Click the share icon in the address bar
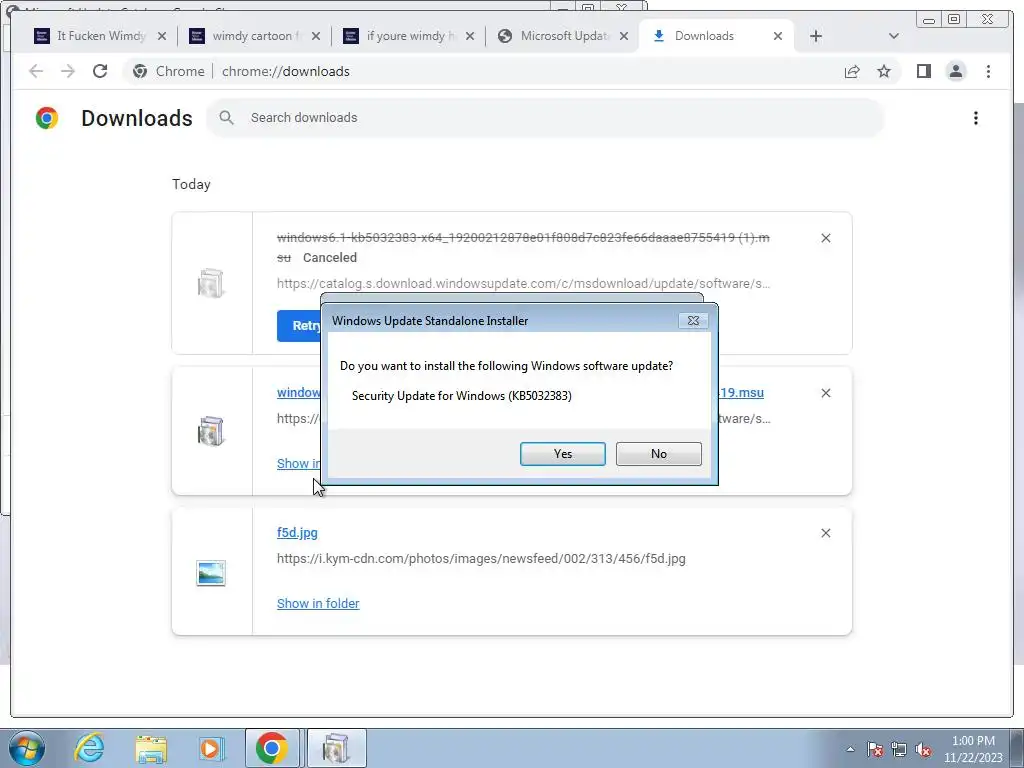The height and width of the screenshot is (768, 1024). coord(852,71)
